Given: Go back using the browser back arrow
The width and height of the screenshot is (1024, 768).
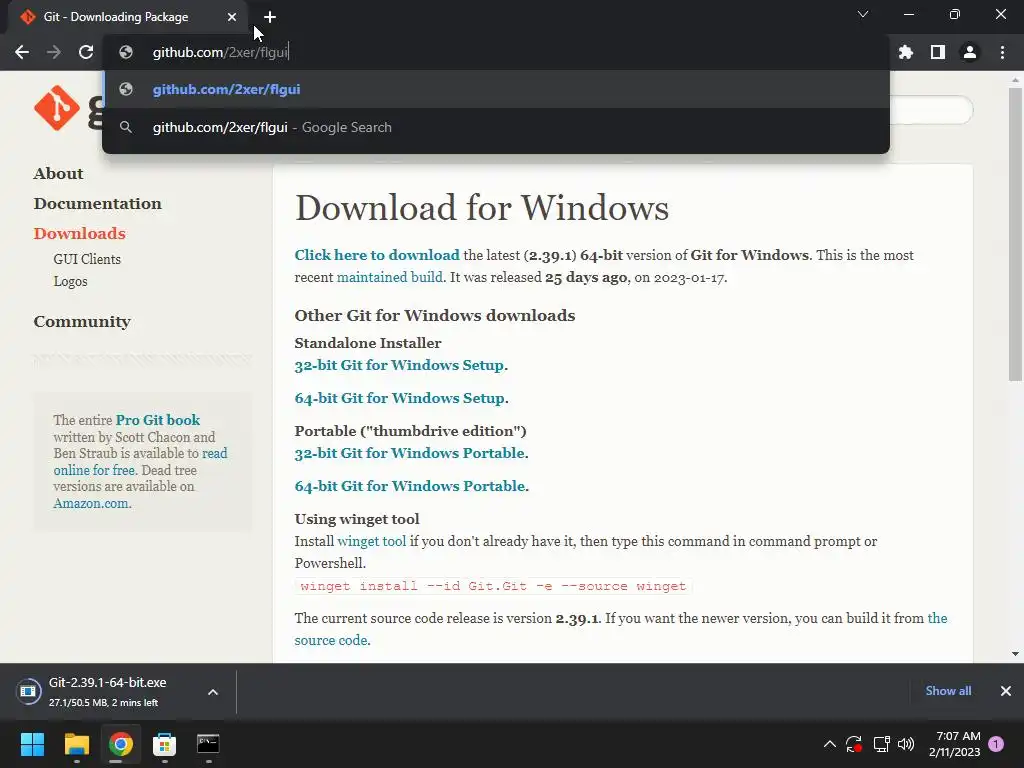Looking at the screenshot, I should tap(22, 52).
